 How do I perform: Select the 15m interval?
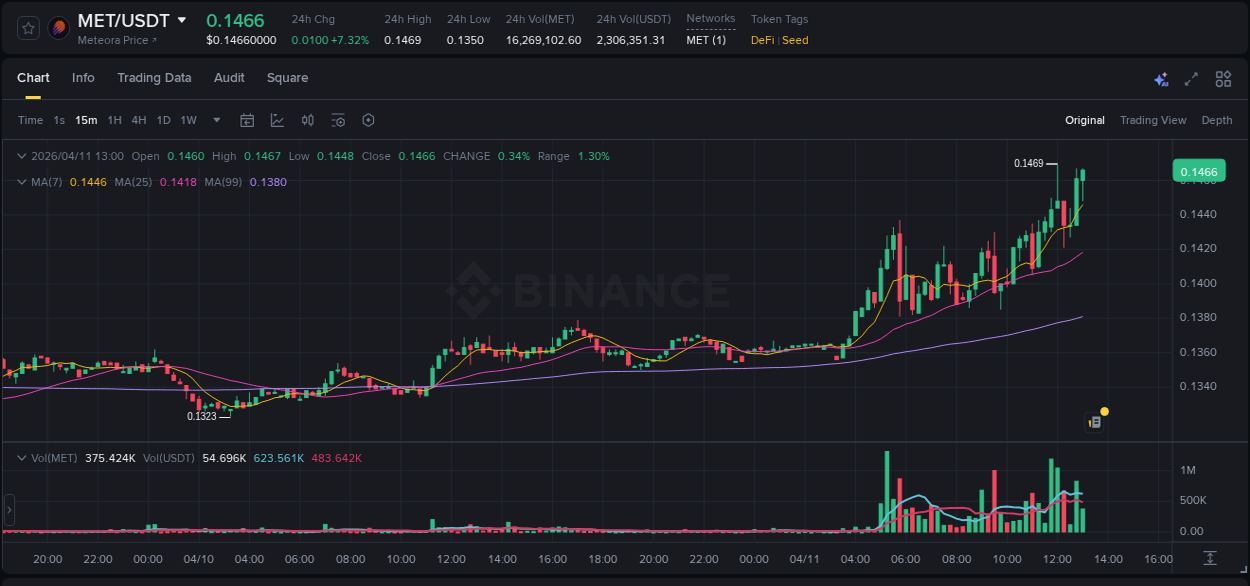click(x=86, y=120)
